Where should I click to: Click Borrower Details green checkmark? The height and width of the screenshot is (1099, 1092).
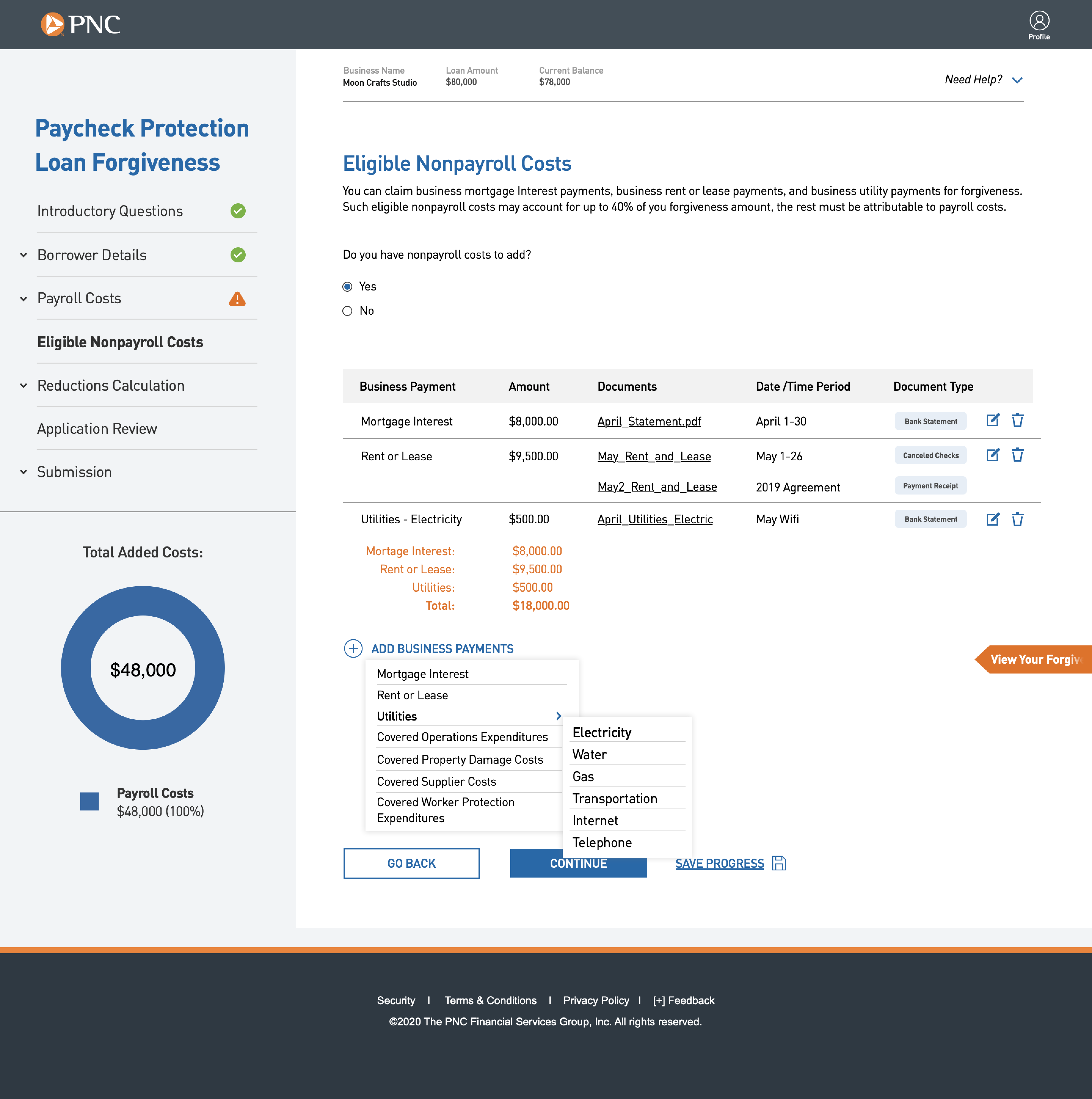(x=238, y=255)
